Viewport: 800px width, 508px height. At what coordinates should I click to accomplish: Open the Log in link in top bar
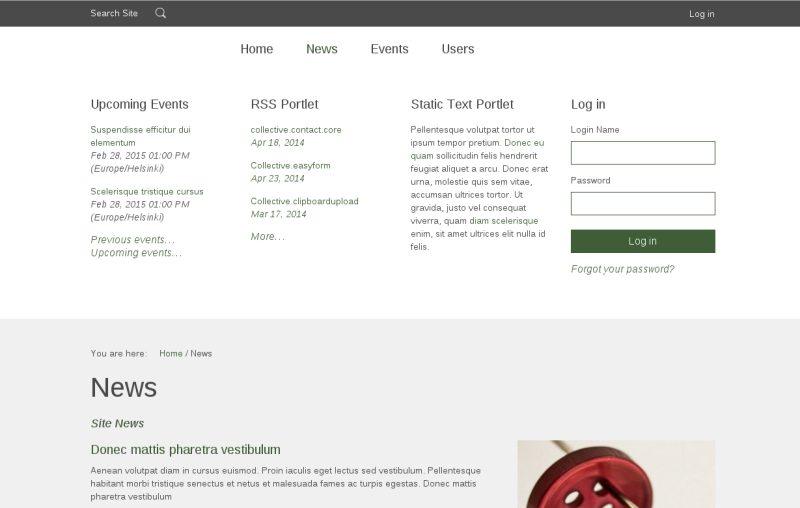pos(702,14)
